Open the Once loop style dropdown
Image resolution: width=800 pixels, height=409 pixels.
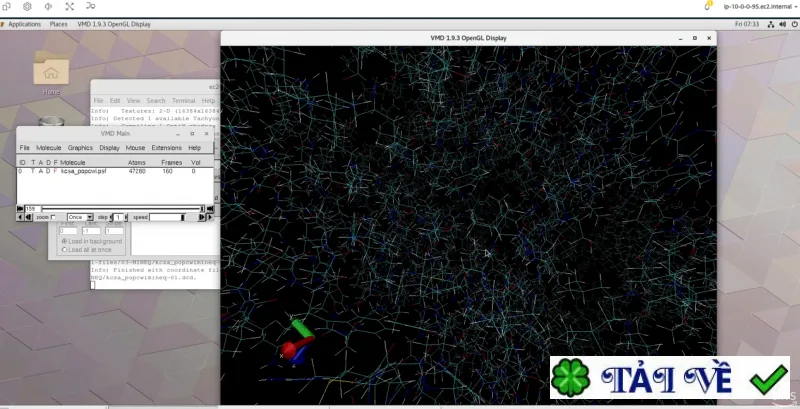click(80, 217)
